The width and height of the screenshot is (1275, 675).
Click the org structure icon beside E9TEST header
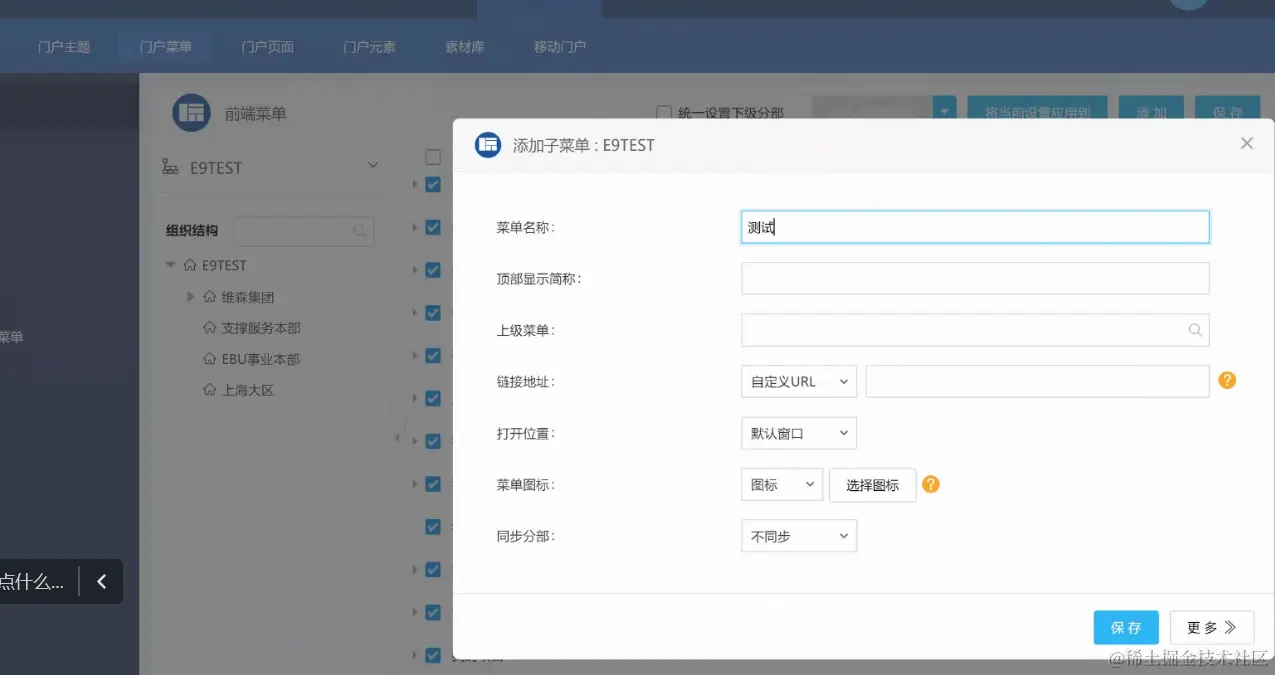pyautogui.click(x=170, y=167)
